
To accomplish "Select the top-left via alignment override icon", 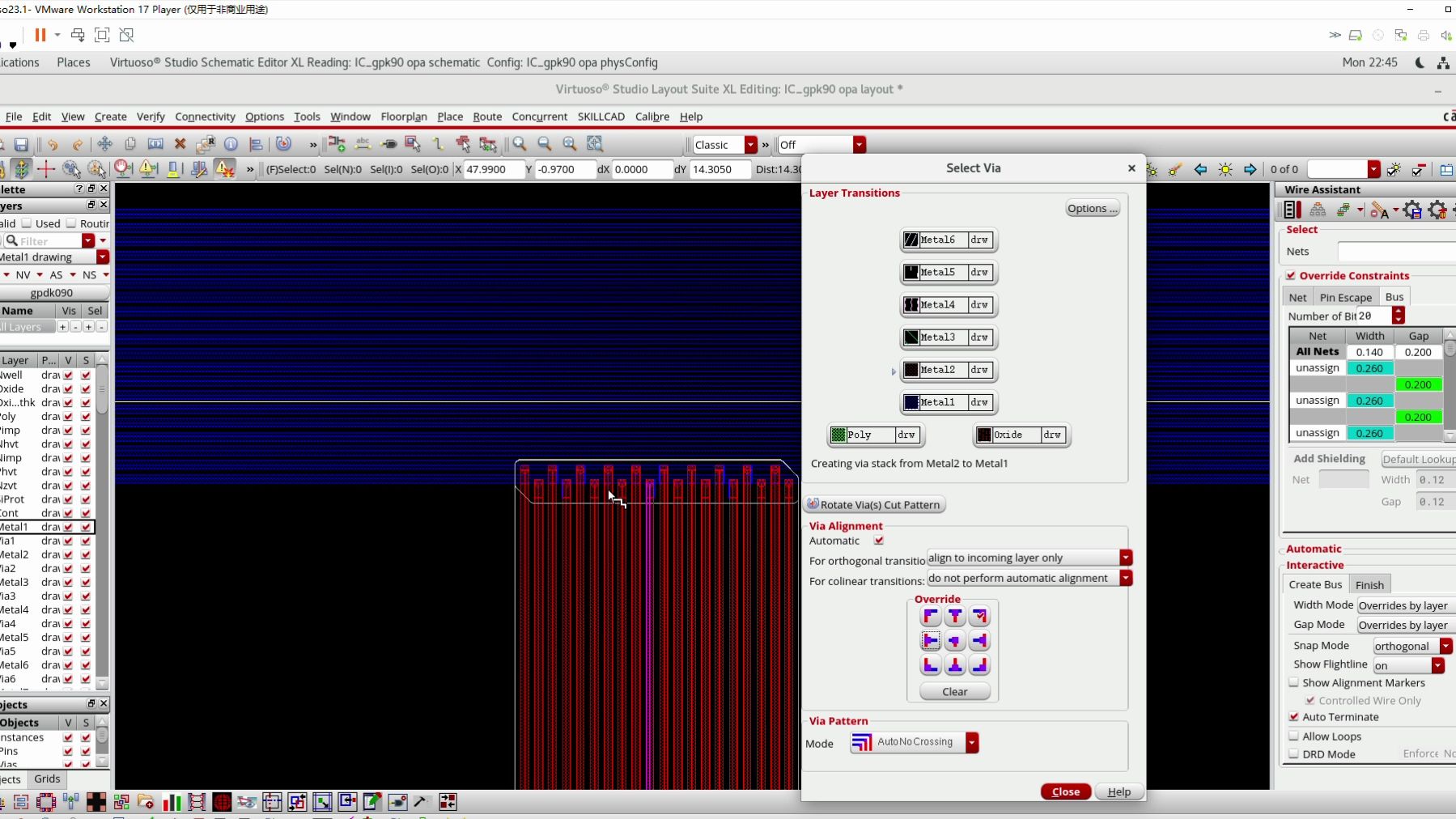I will pyautogui.click(x=931, y=617).
